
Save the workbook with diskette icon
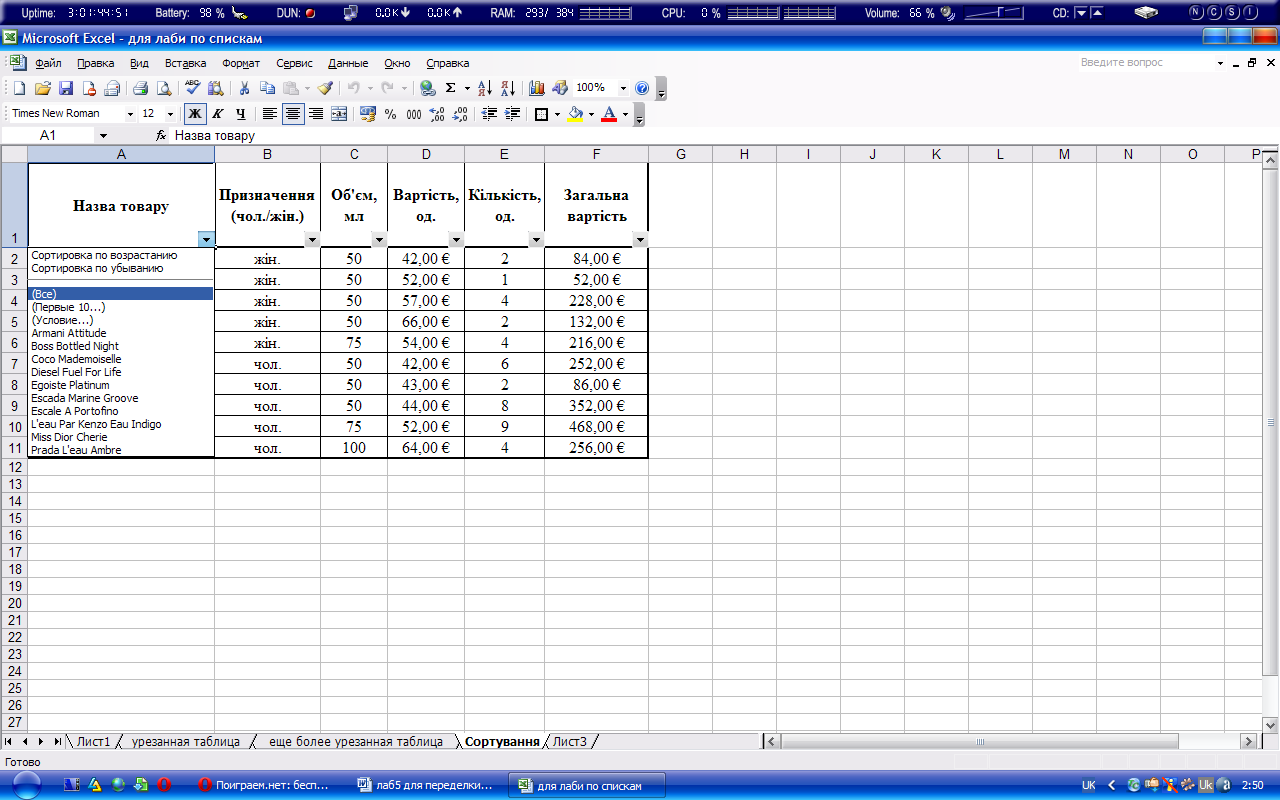(66, 88)
